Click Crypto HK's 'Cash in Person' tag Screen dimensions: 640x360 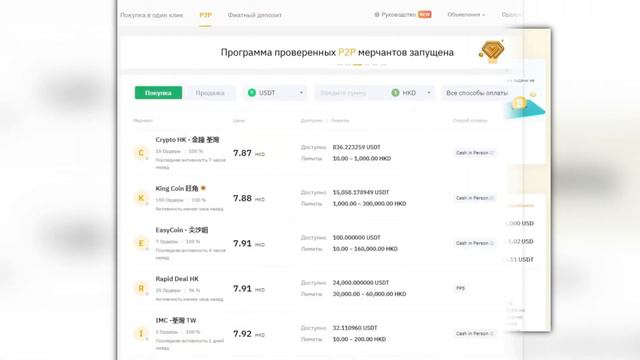(475, 153)
